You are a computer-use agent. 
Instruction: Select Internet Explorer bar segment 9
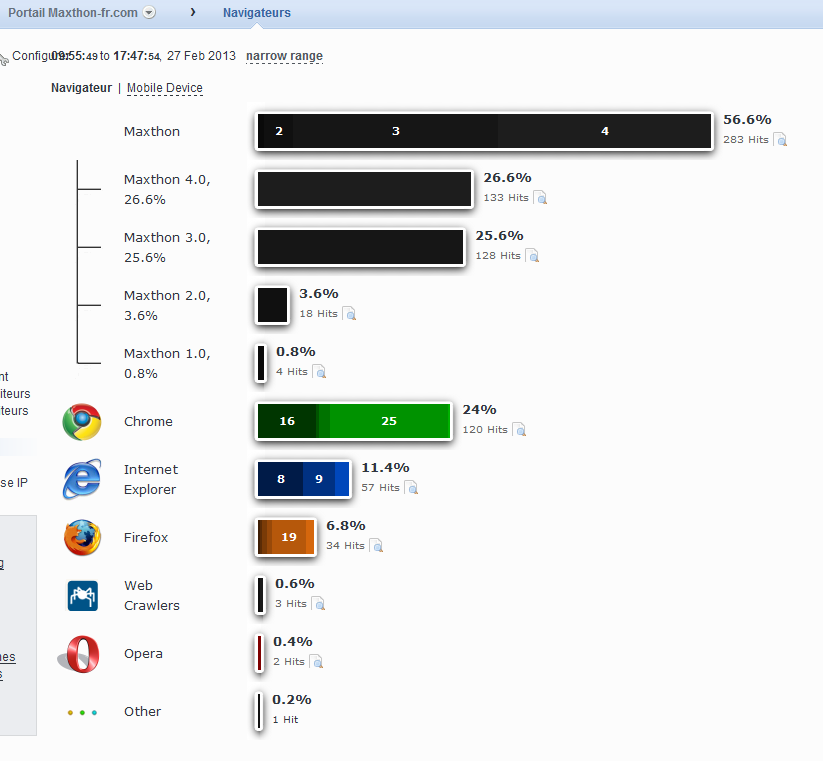(x=319, y=479)
